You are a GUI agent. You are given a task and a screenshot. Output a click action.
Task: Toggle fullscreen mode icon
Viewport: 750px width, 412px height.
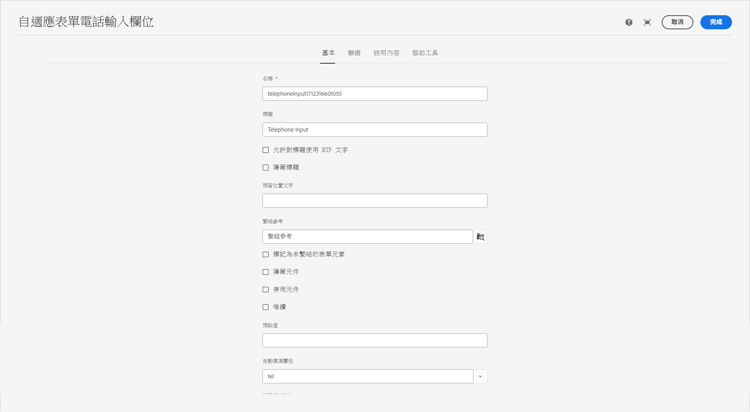647,22
